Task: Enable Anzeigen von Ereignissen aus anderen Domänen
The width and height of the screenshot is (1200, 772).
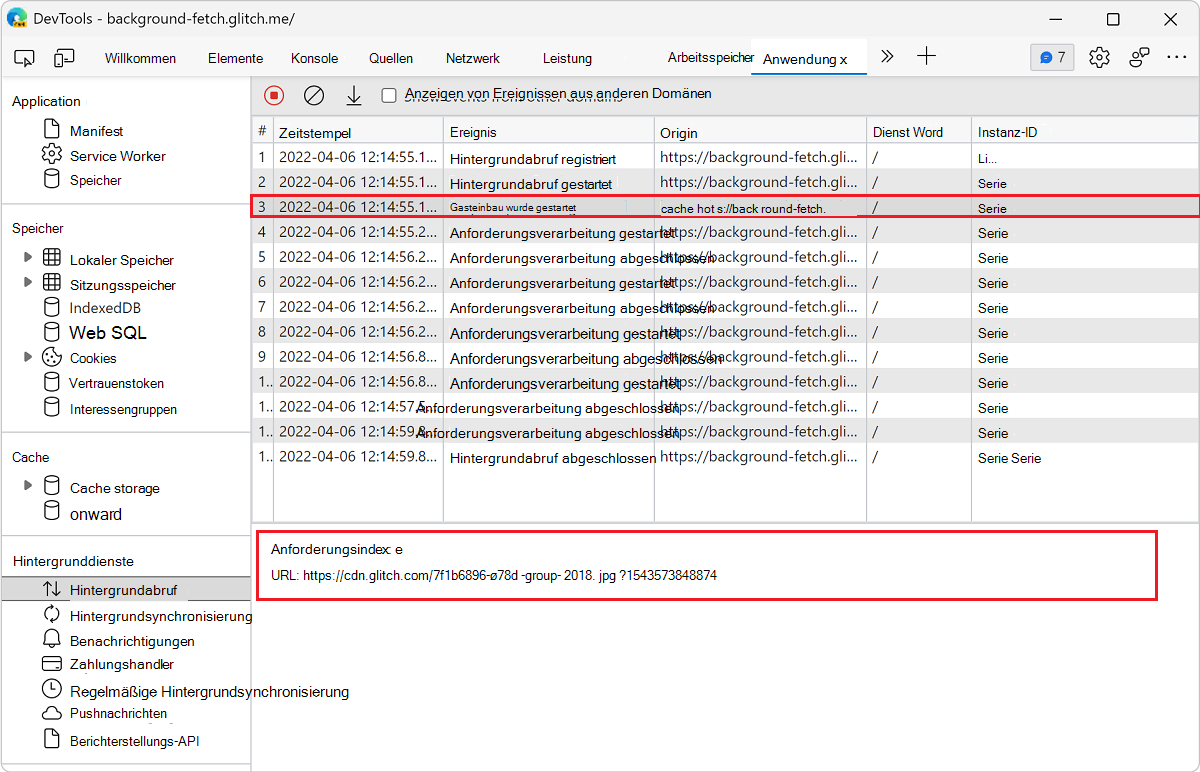Action: [389, 94]
